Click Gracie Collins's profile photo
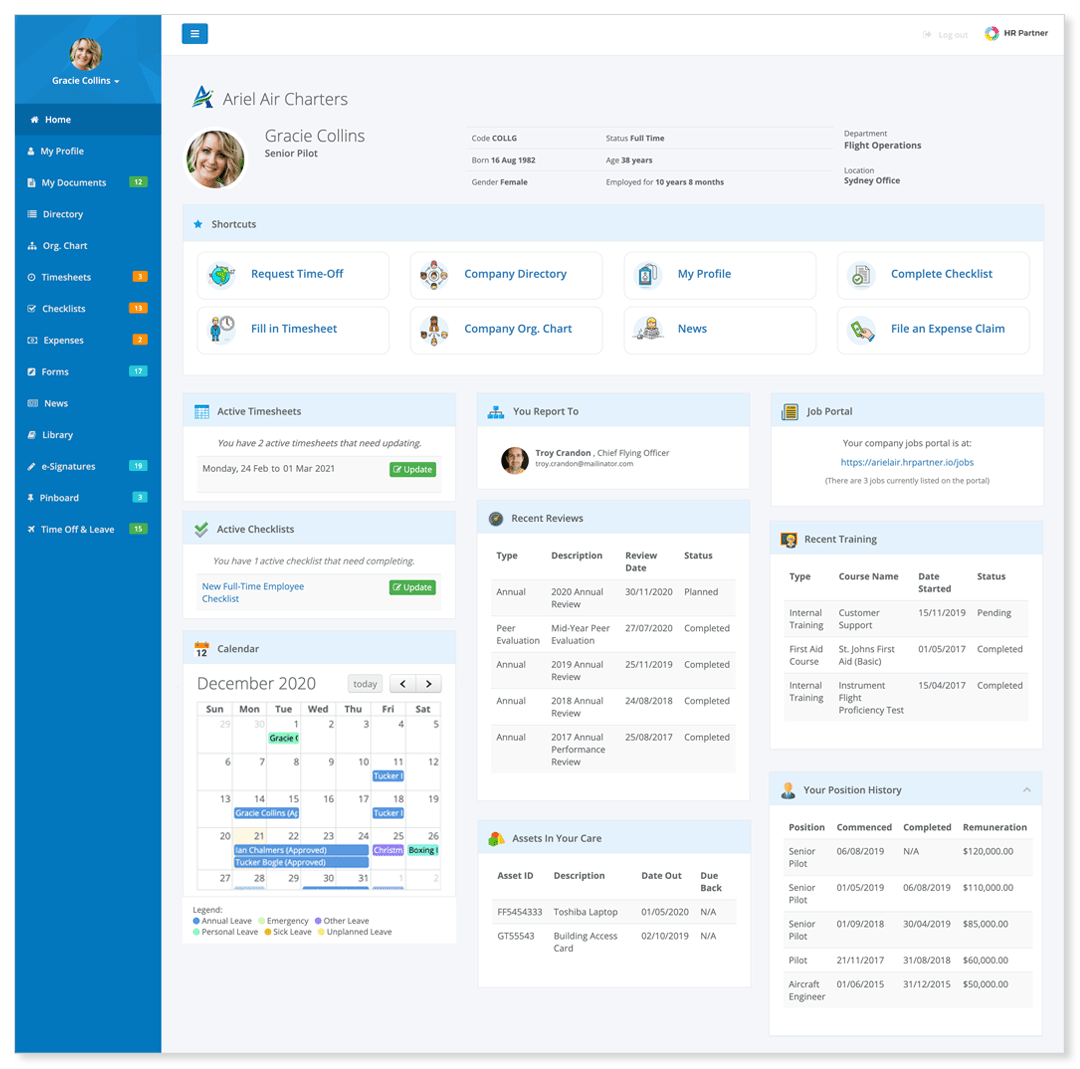 pos(214,158)
